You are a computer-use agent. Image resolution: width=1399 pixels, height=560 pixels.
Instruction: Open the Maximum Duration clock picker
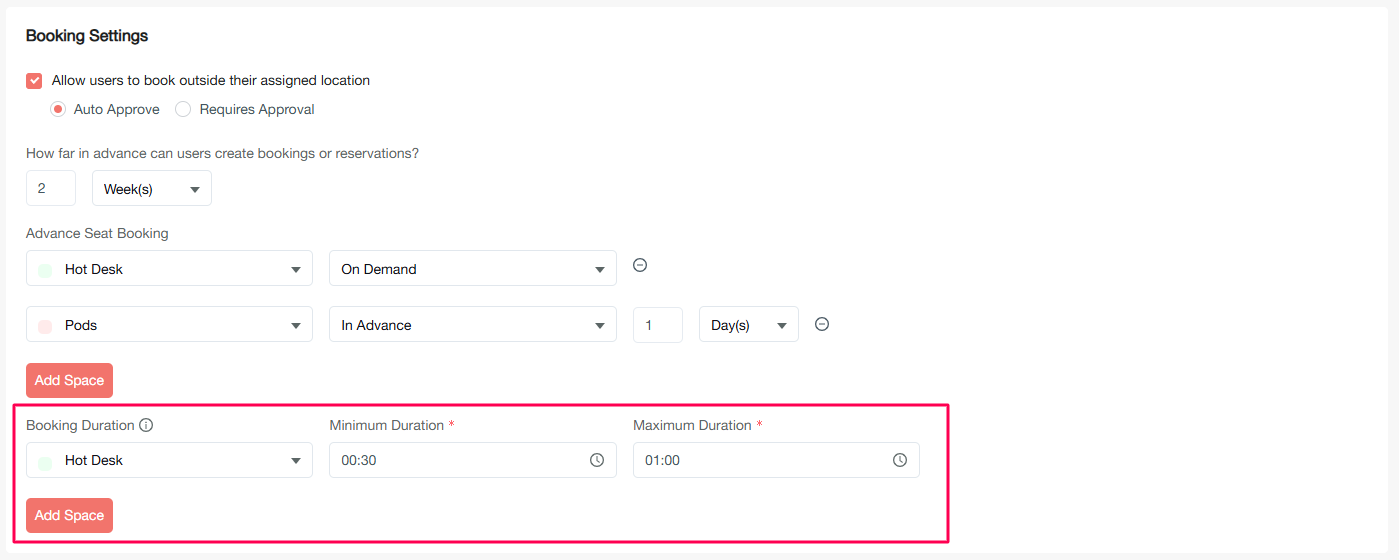pyautogui.click(x=900, y=460)
